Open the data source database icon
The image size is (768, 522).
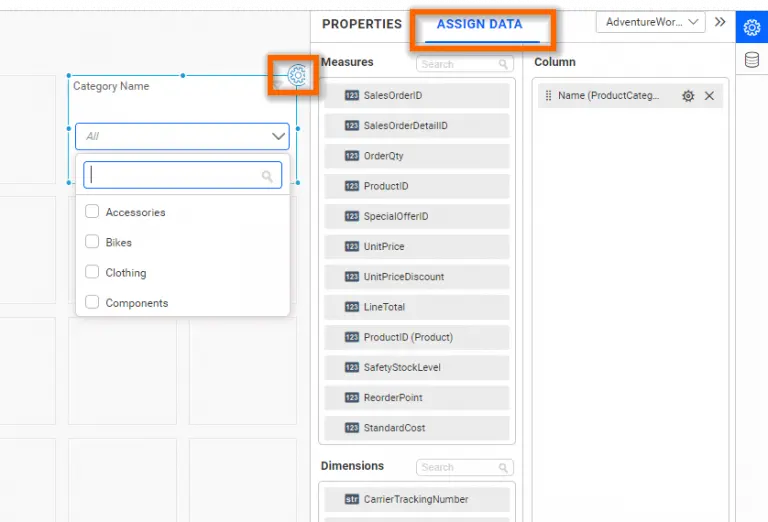click(x=752, y=60)
